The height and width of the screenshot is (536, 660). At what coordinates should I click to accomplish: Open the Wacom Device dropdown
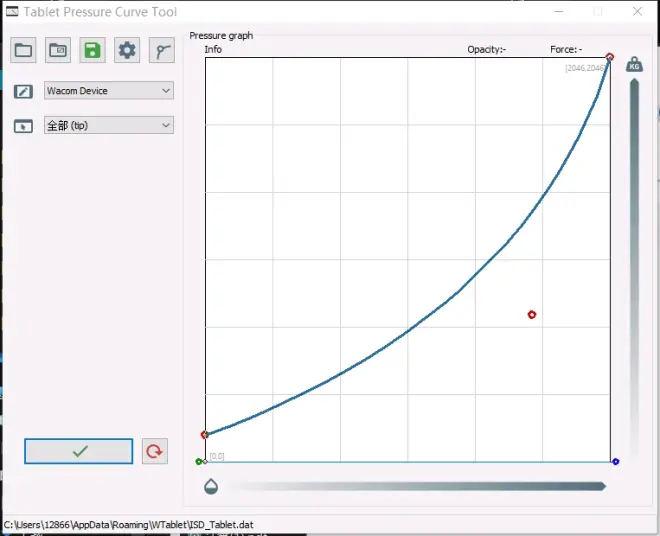(109, 91)
